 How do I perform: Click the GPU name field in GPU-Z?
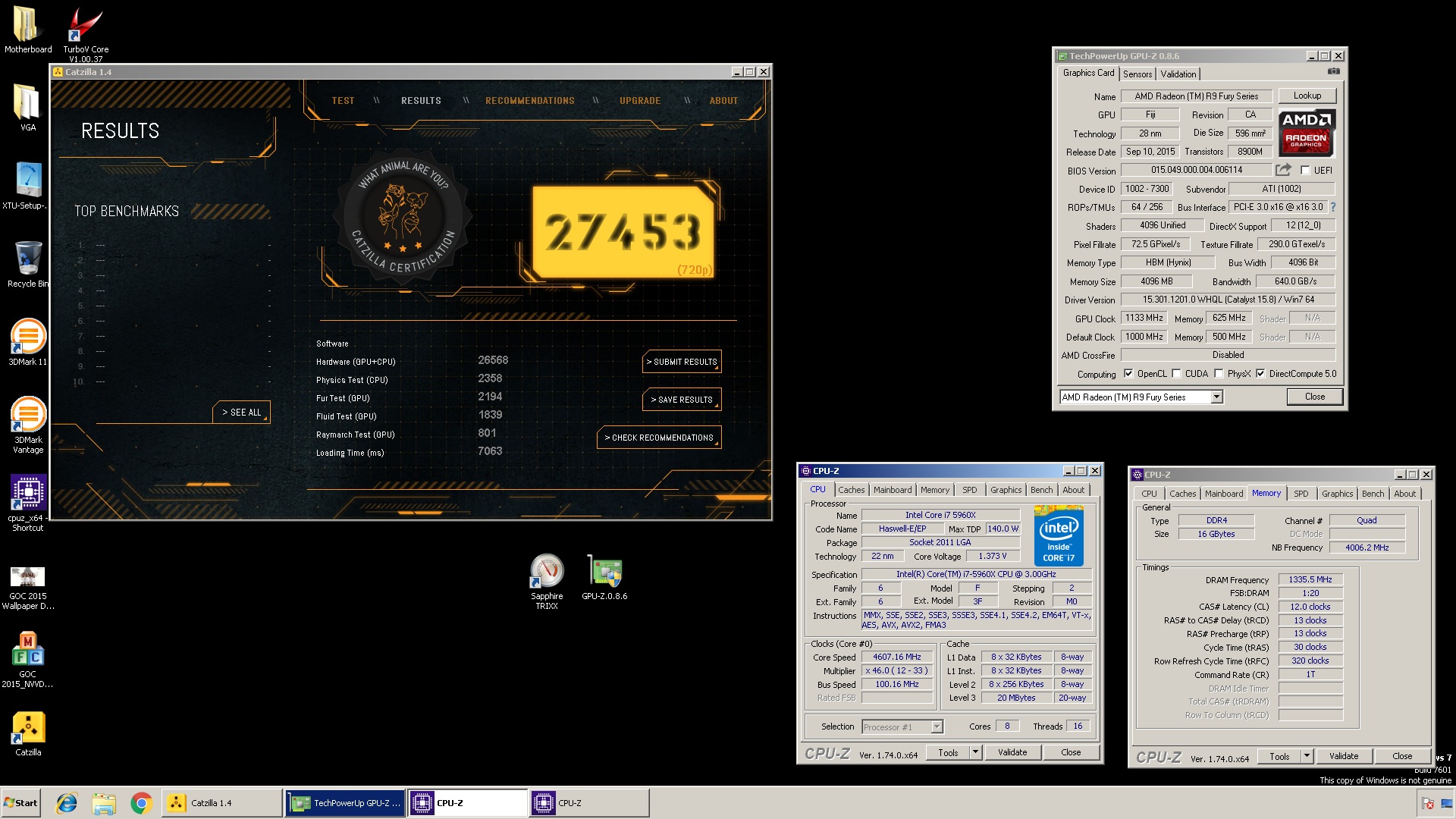point(1196,96)
